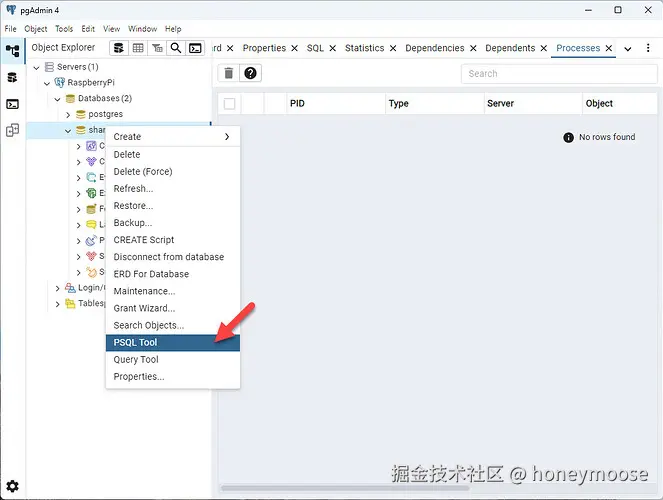Close the Dependents tab
Image resolution: width=663 pixels, height=500 pixels.
[544, 48]
